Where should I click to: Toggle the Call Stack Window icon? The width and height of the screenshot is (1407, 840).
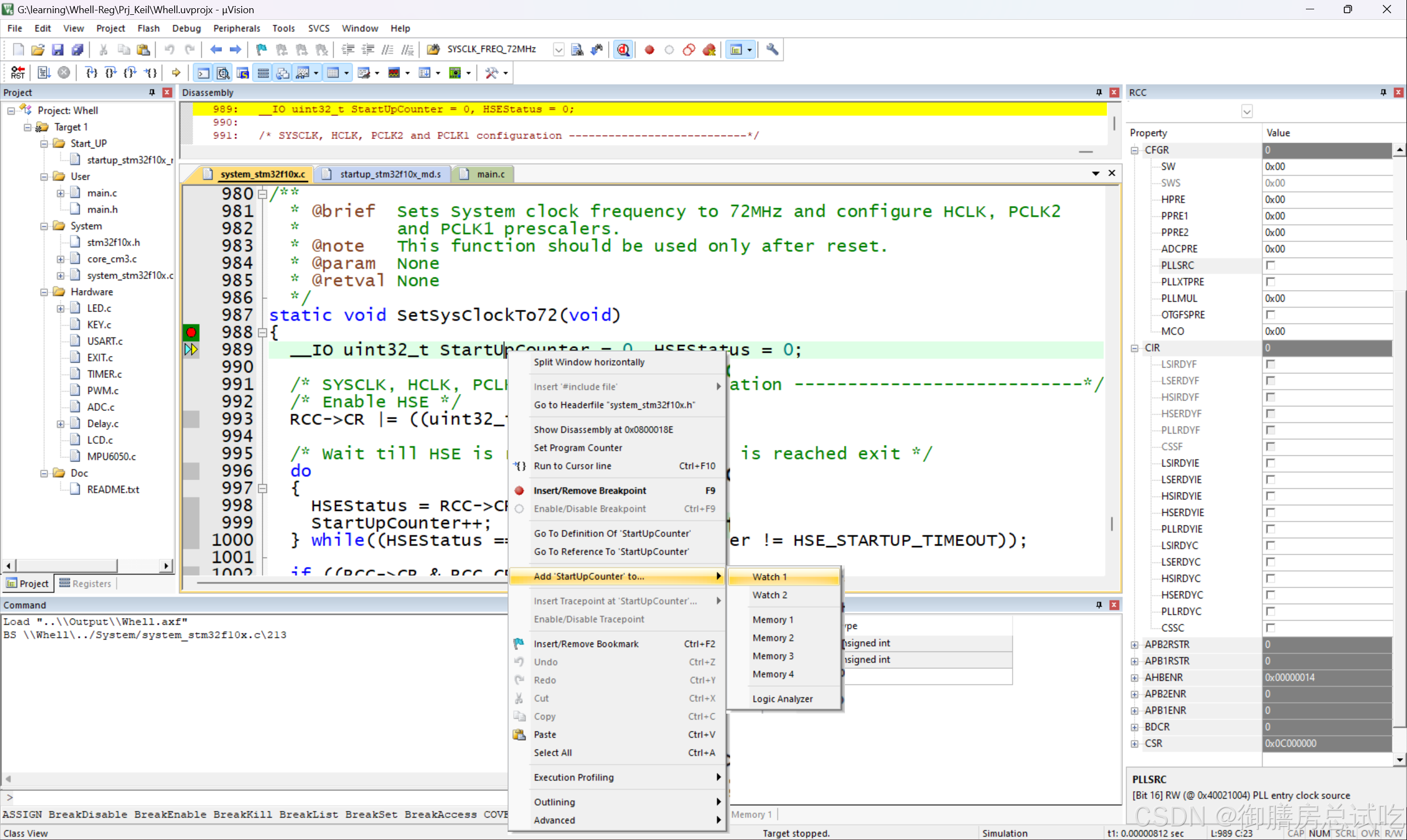(283, 73)
